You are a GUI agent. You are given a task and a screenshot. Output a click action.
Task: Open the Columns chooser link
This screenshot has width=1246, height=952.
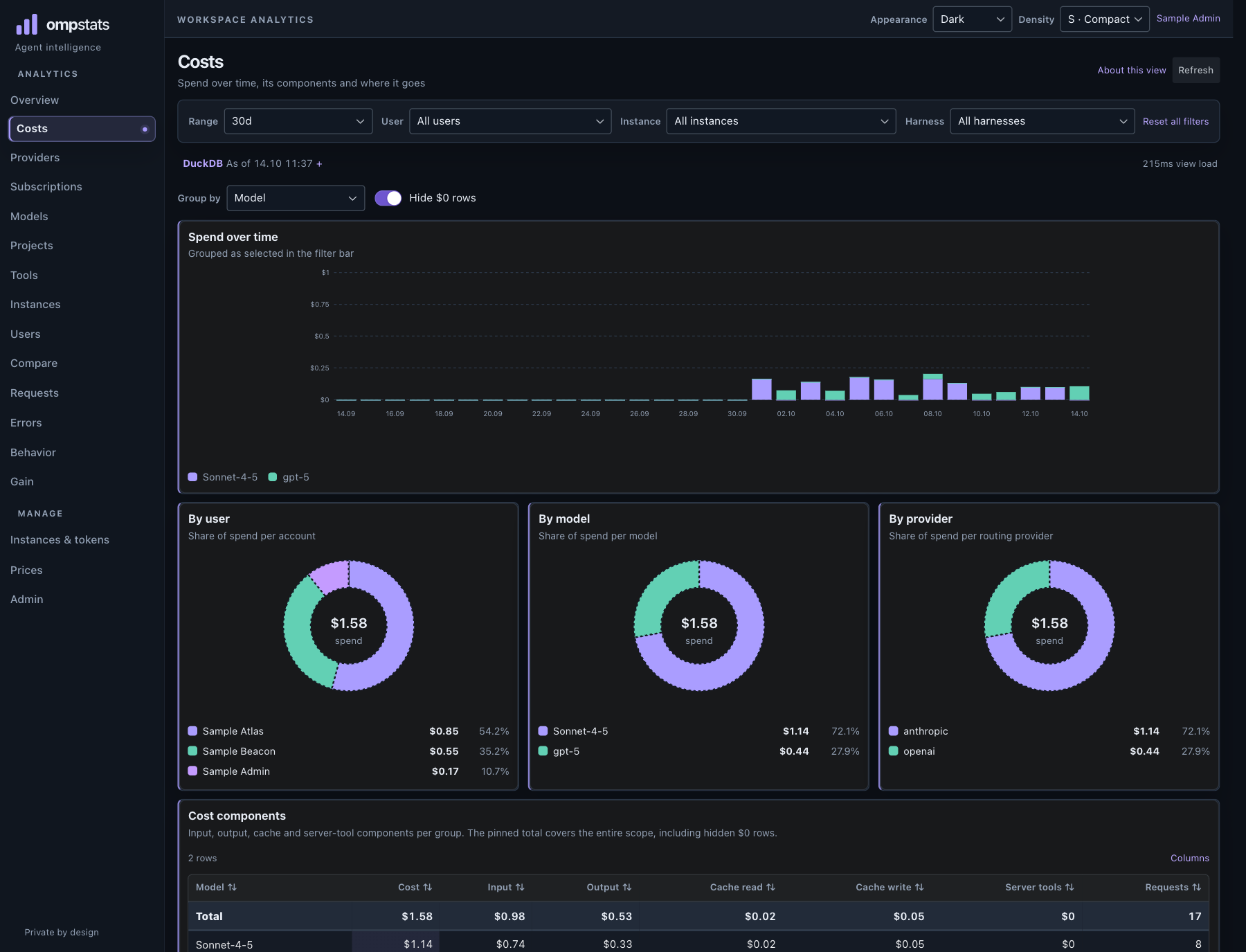coord(1190,858)
